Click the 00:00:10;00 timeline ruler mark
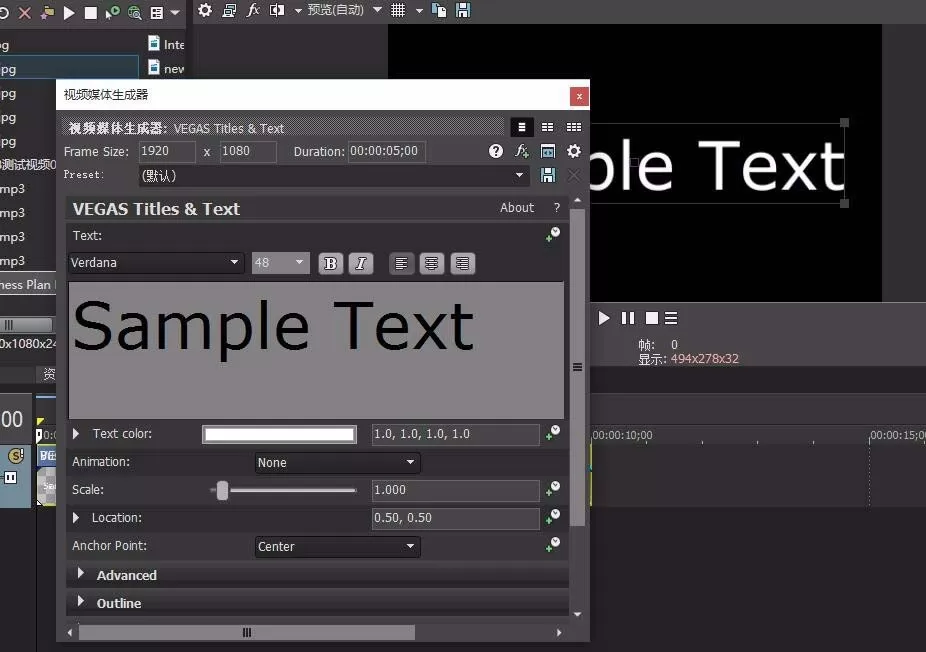This screenshot has width=926, height=652. (622, 435)
